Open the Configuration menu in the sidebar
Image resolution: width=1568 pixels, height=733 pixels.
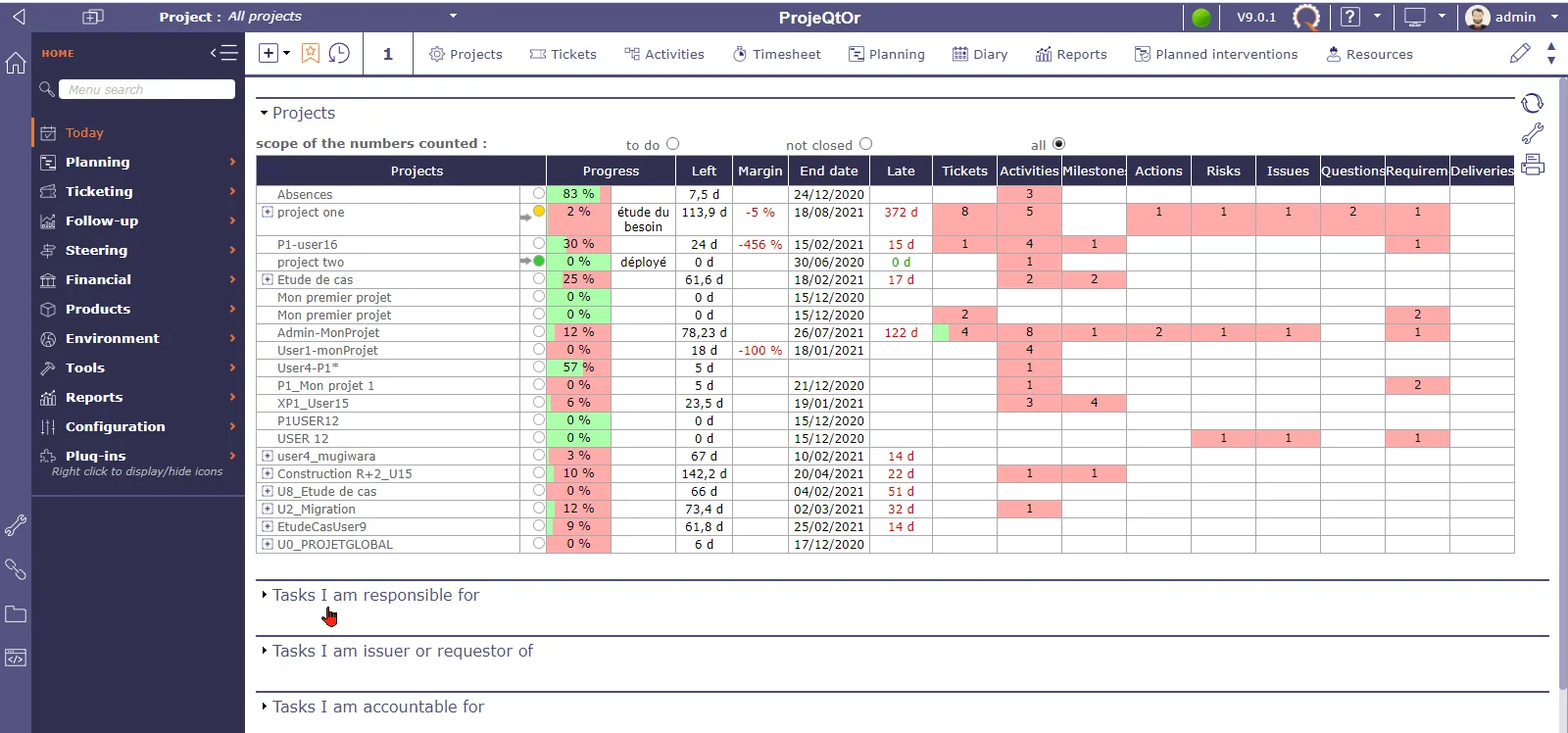click(138, 426)
